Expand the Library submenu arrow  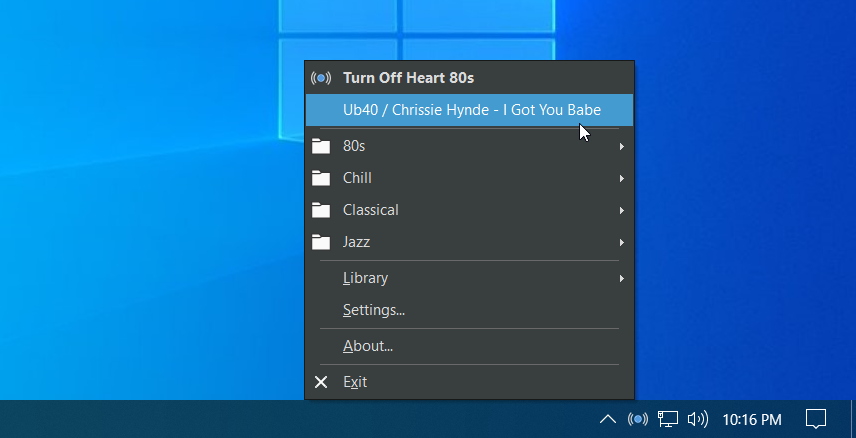click(x=621, y=279)
